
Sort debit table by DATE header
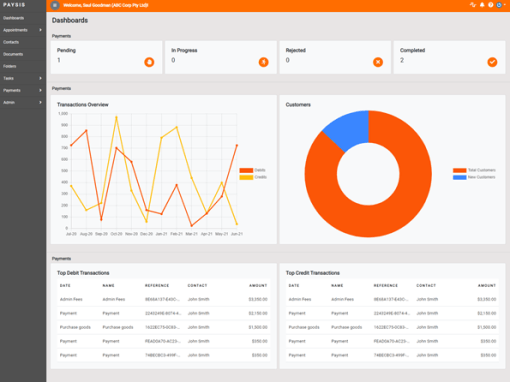click(65, 286)
